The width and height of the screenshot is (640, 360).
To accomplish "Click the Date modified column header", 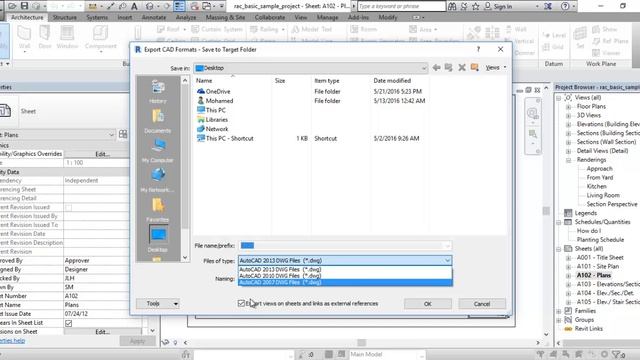I will [x=392, y=81].
